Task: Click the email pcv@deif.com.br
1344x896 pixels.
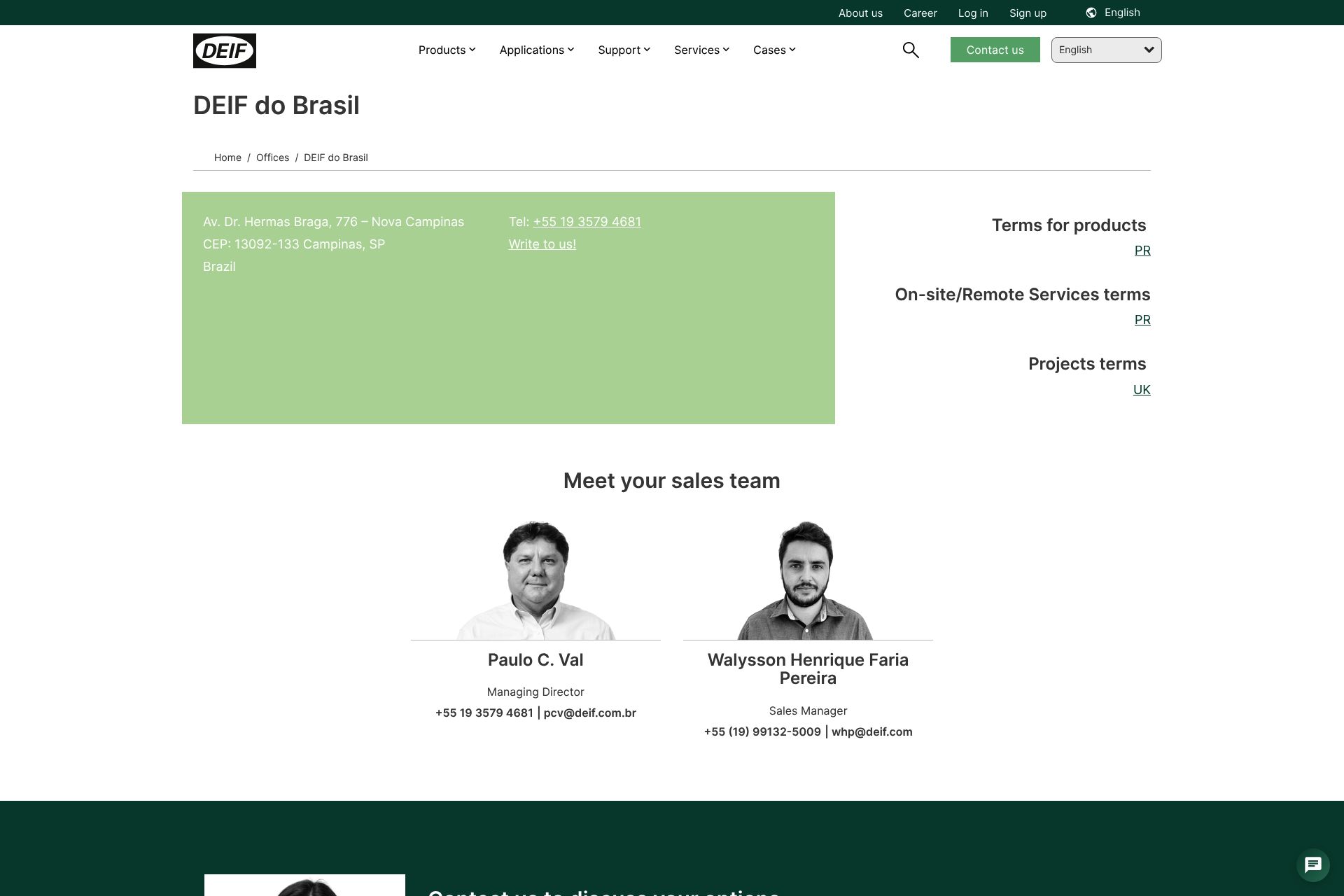Action: coord(589,713)
